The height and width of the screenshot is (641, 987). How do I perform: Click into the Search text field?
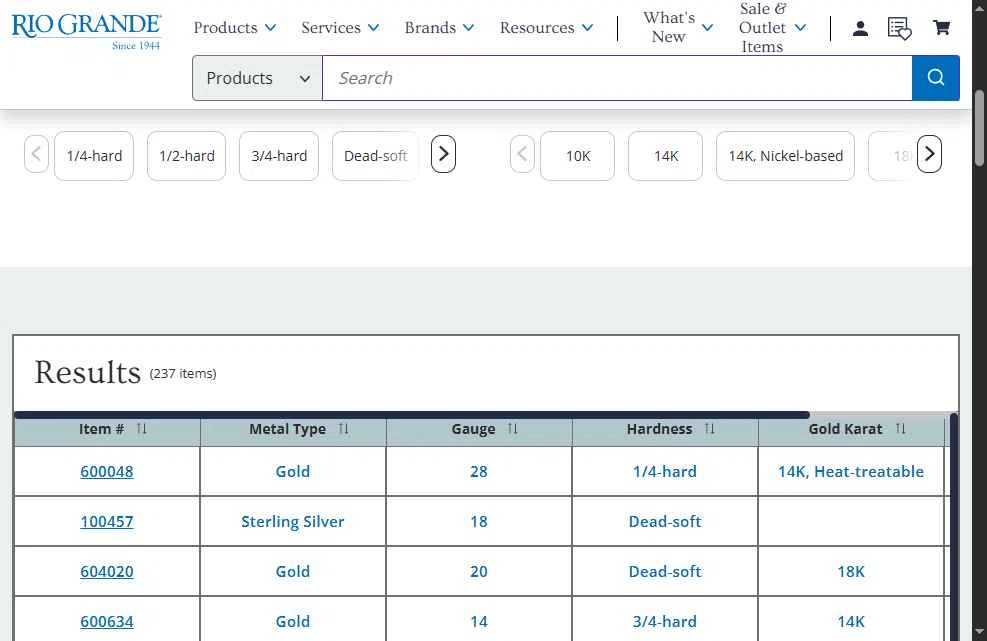617,78
